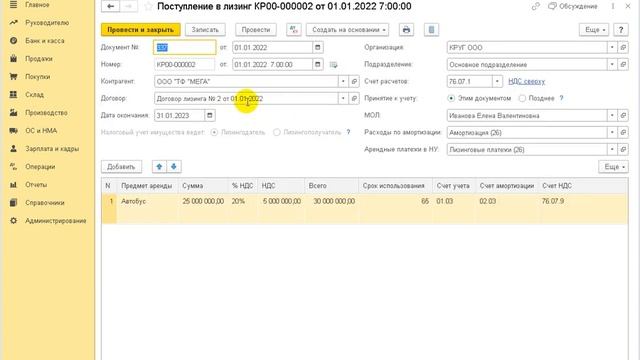Open МОЛ Иванова card icon
Screen dimensions: 640x360
click(623, 116)
